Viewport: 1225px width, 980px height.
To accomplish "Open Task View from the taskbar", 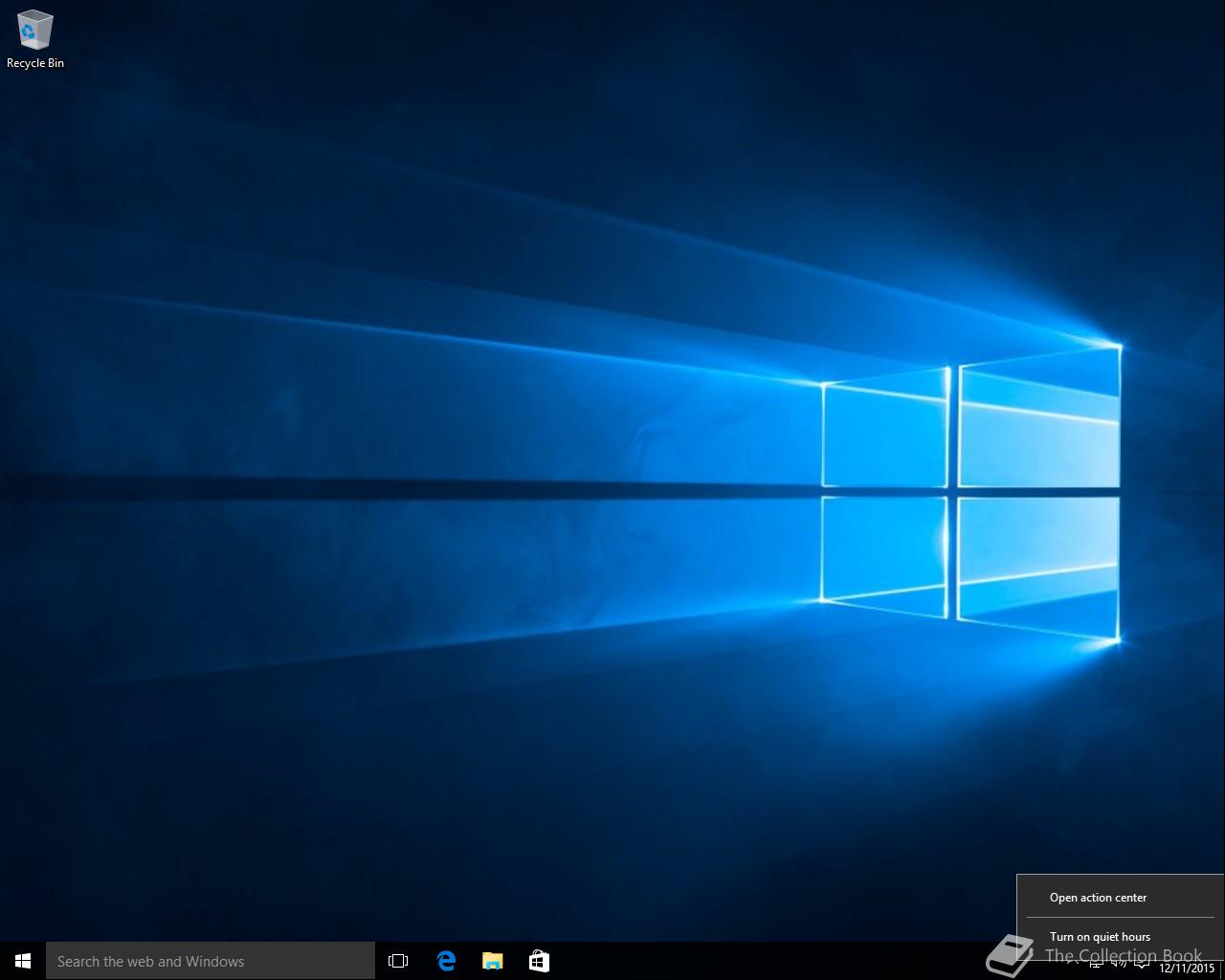I will coord(398,961).
